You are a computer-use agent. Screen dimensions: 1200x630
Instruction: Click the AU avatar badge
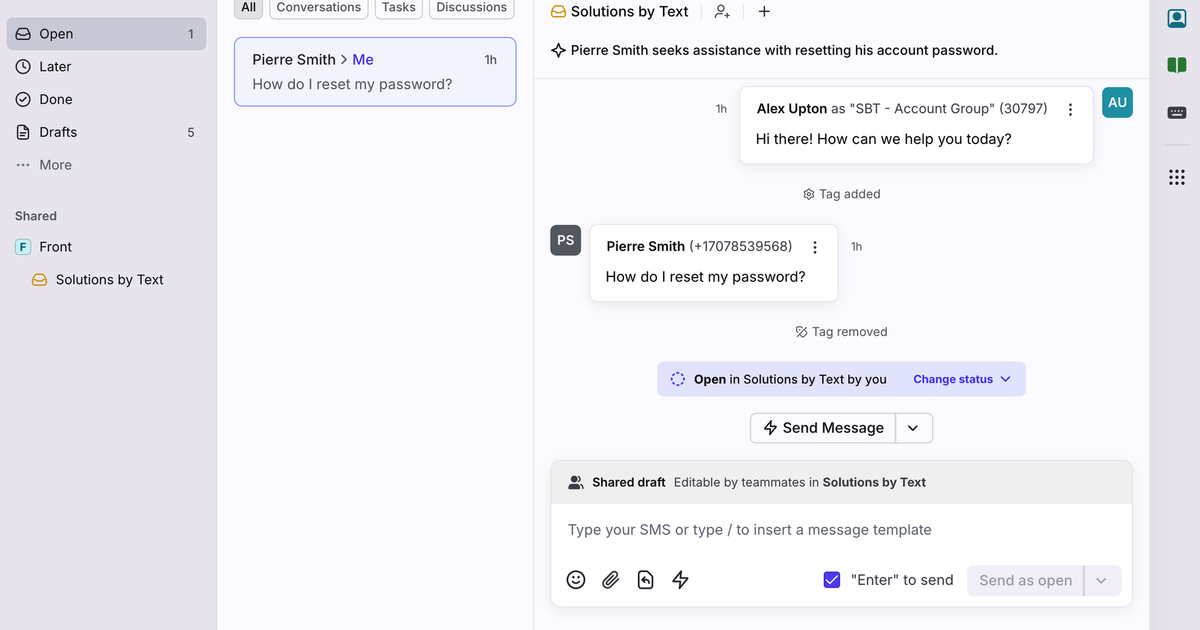click(x=1117, y=103)
